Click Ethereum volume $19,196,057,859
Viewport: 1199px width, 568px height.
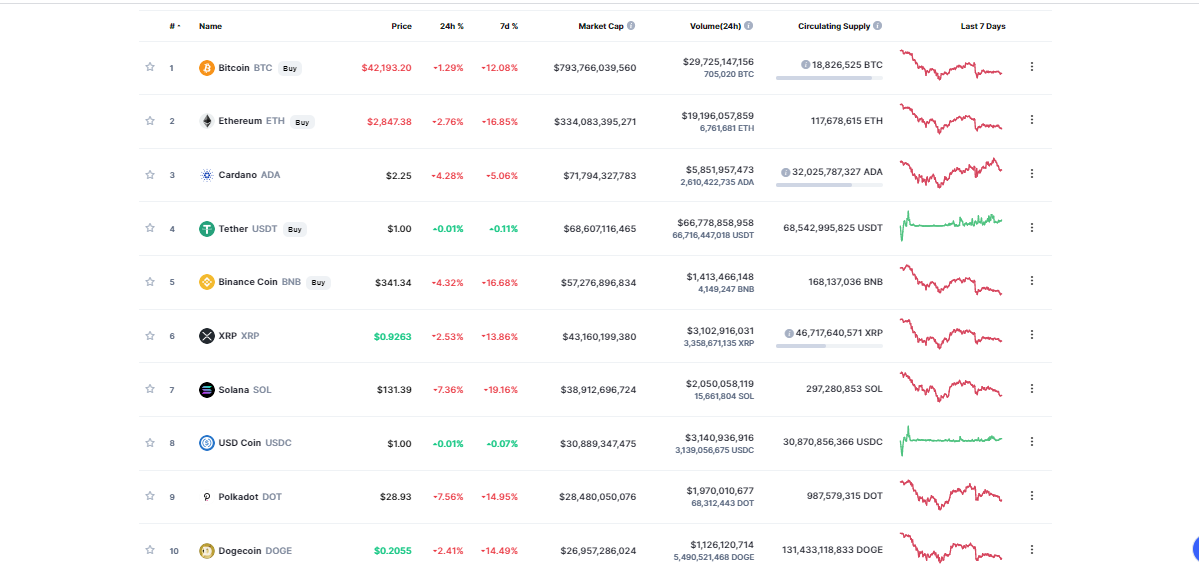[x=717, y=115]
